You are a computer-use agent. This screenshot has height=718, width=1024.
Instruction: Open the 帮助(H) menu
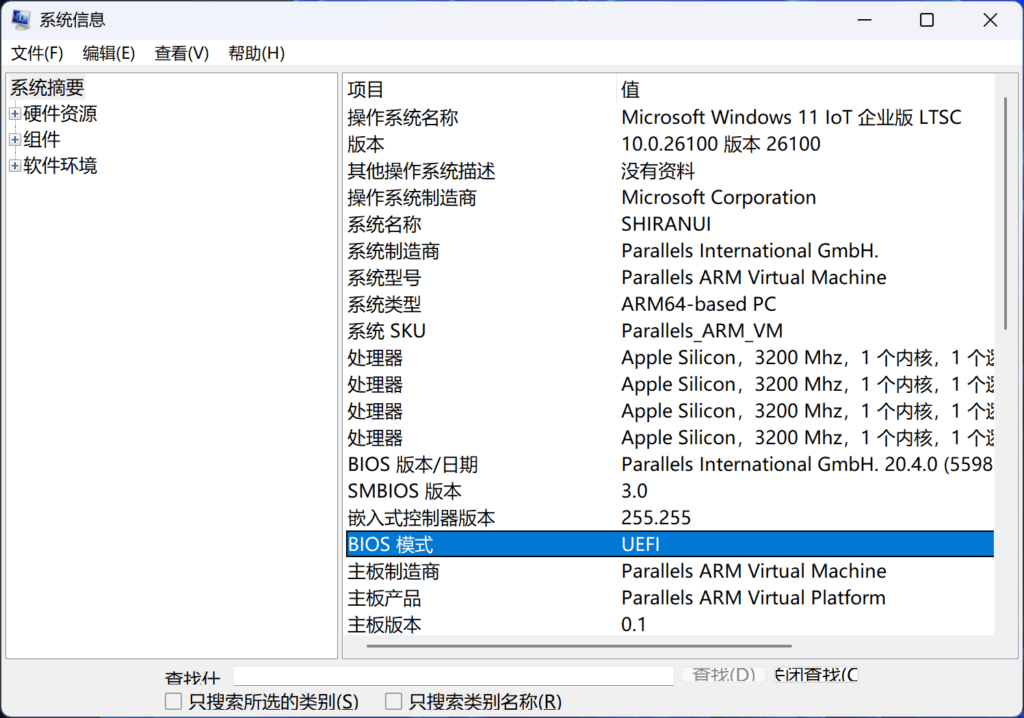(x=256, y=53)
